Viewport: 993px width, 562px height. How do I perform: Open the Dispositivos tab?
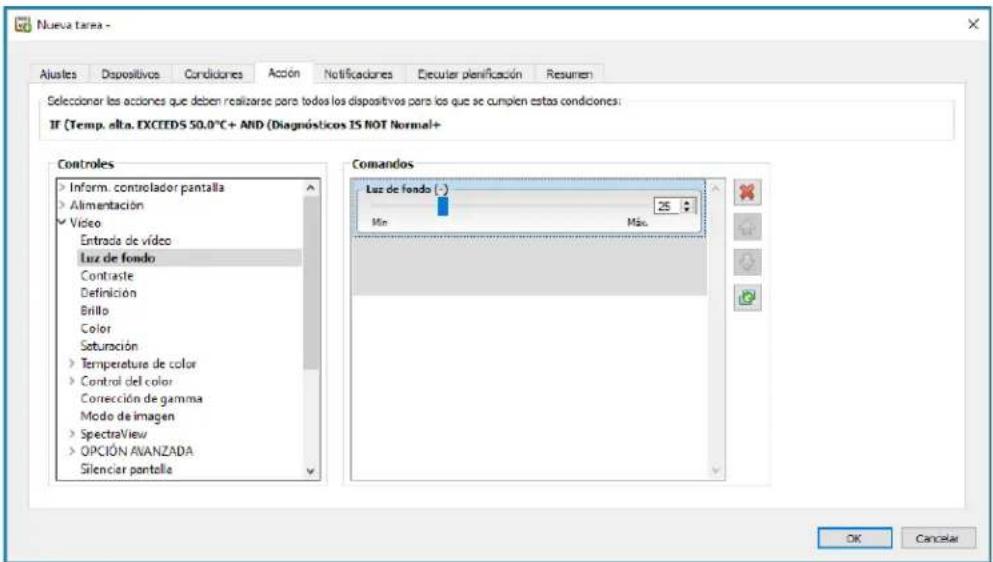point(130,74)
